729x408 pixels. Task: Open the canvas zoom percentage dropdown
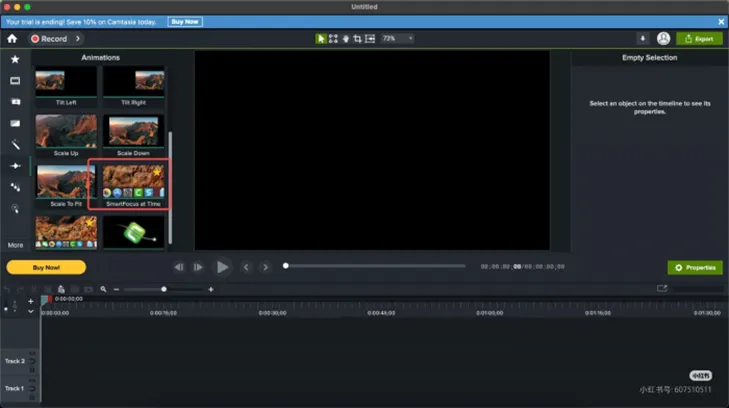click(x=397, y=39)
